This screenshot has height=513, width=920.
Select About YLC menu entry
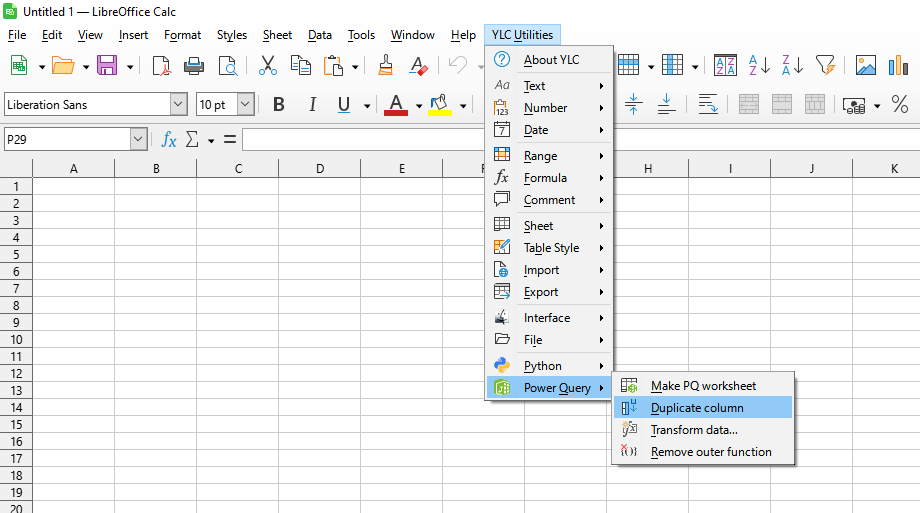pyautogui.click(x=549, y=60)
